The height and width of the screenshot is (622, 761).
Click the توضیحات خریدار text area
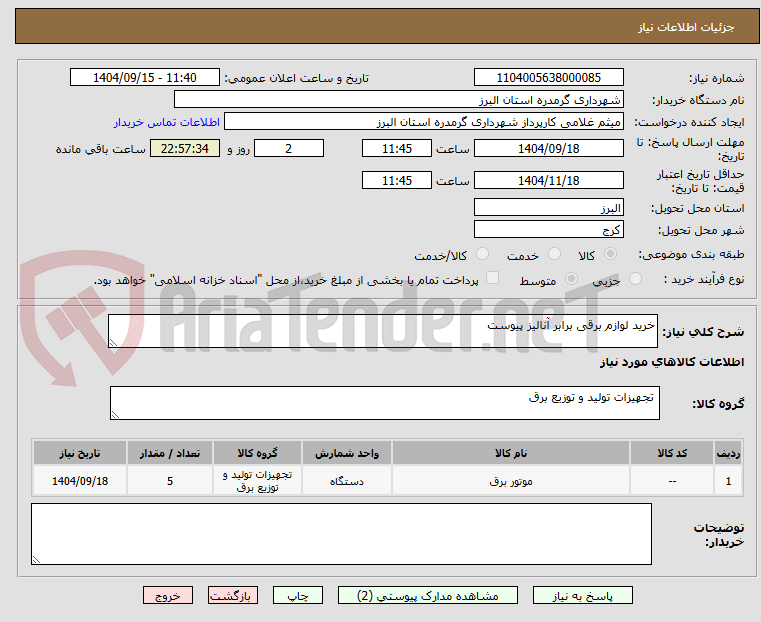(x=341, y=534)
